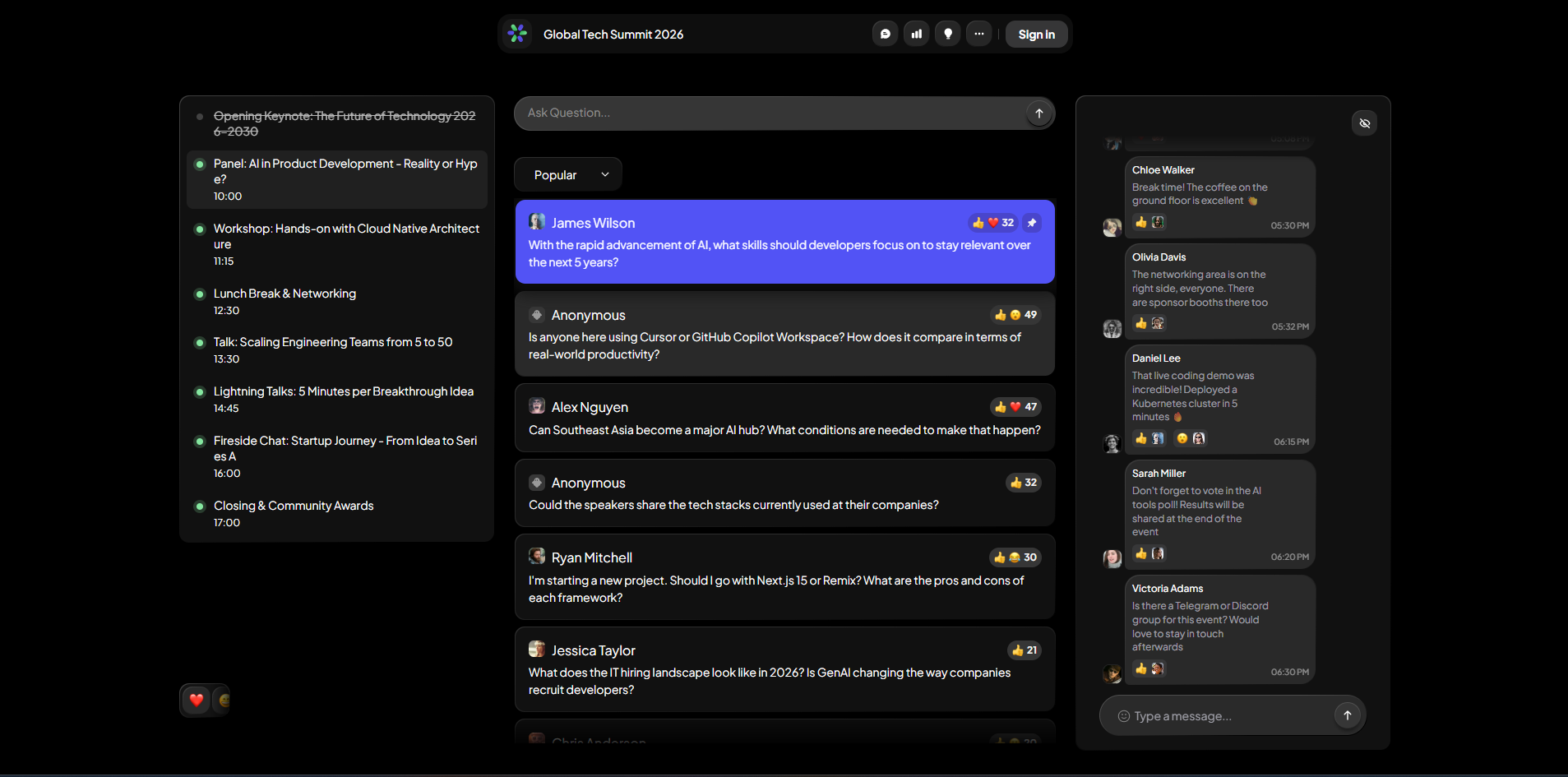Hide the chat panel with eye-slash icon
Screen dimensions: 1568x777
(x=1364, y=123)
